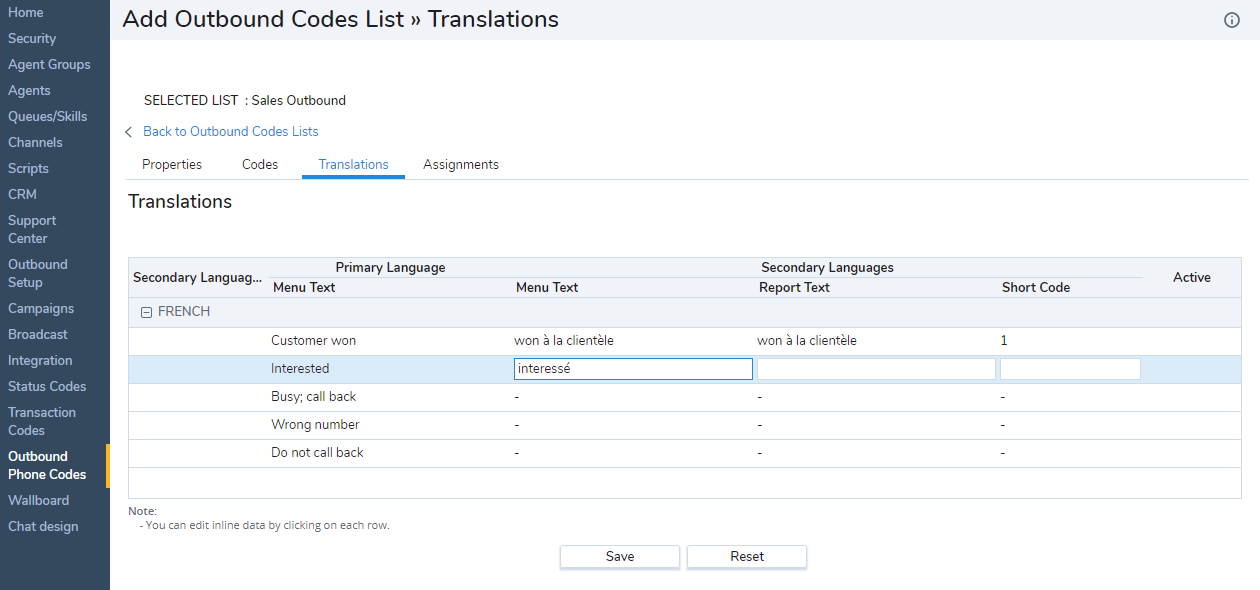This screenshot has width=1260, height=590.
Task: Select Outbound Phone Codes in sidebar
Action: [47, 466]
